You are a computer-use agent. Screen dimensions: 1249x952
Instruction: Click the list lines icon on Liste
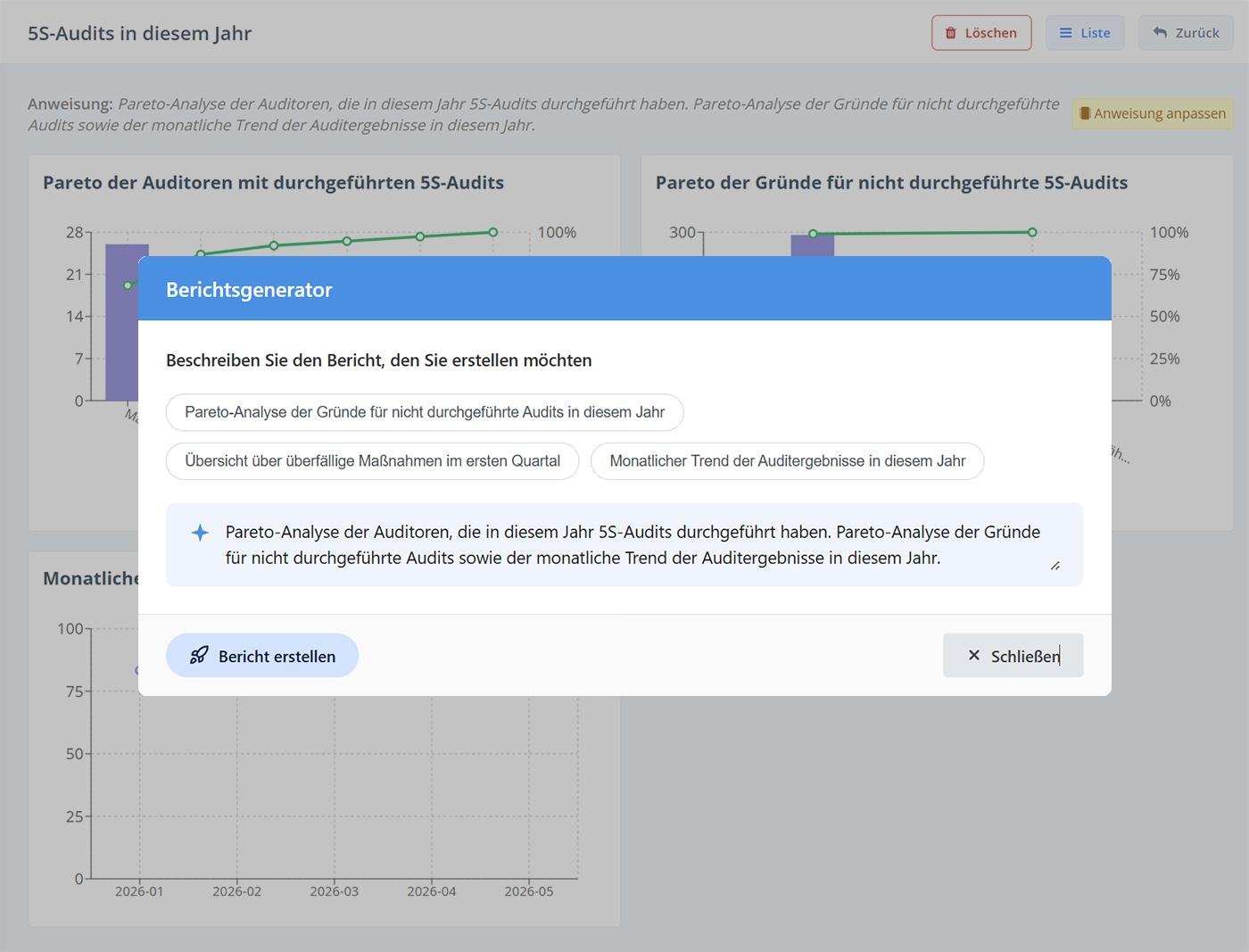[x=1065, y=33]
